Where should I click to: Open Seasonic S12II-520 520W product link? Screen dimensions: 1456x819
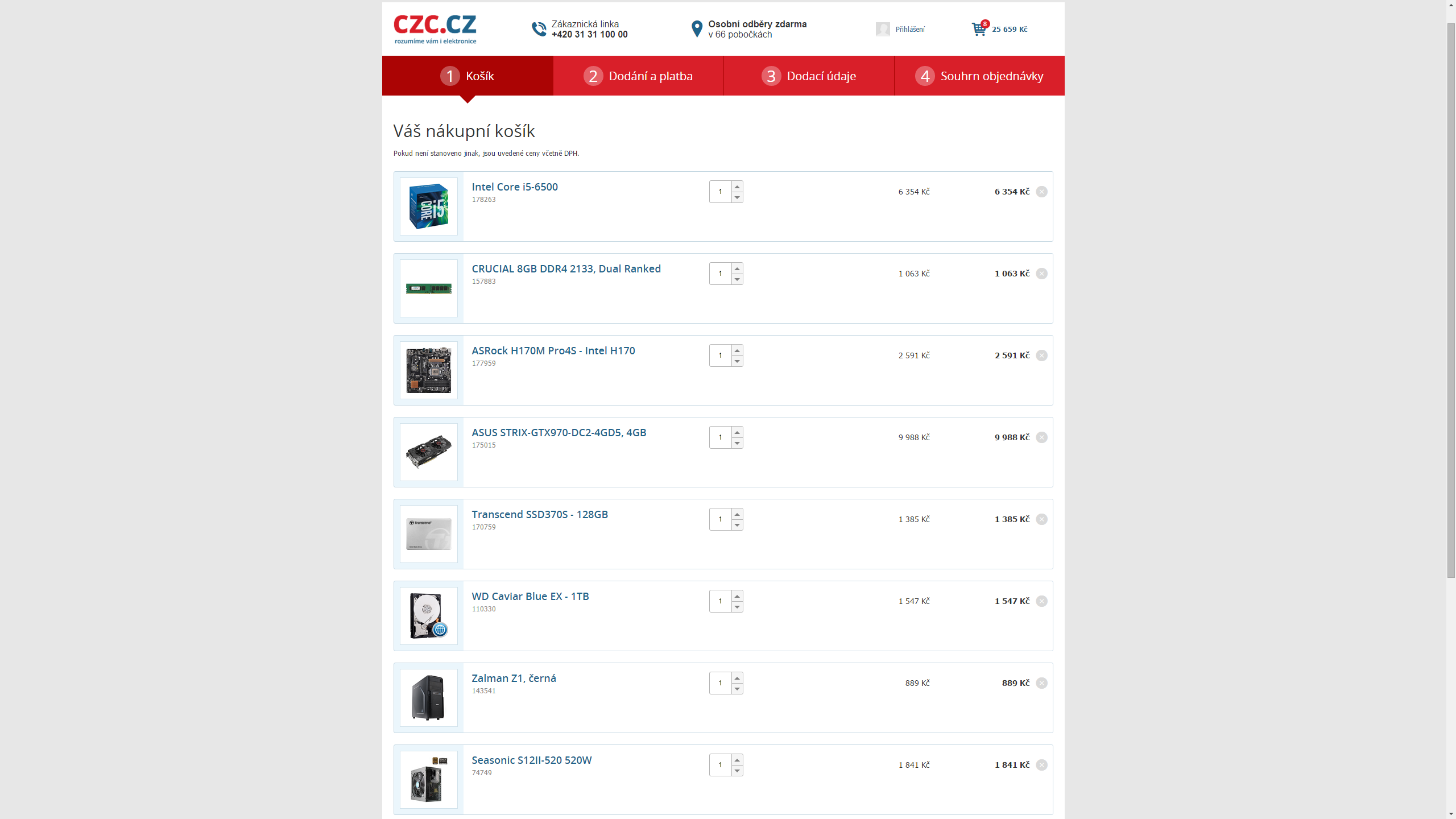click(532, 760)
